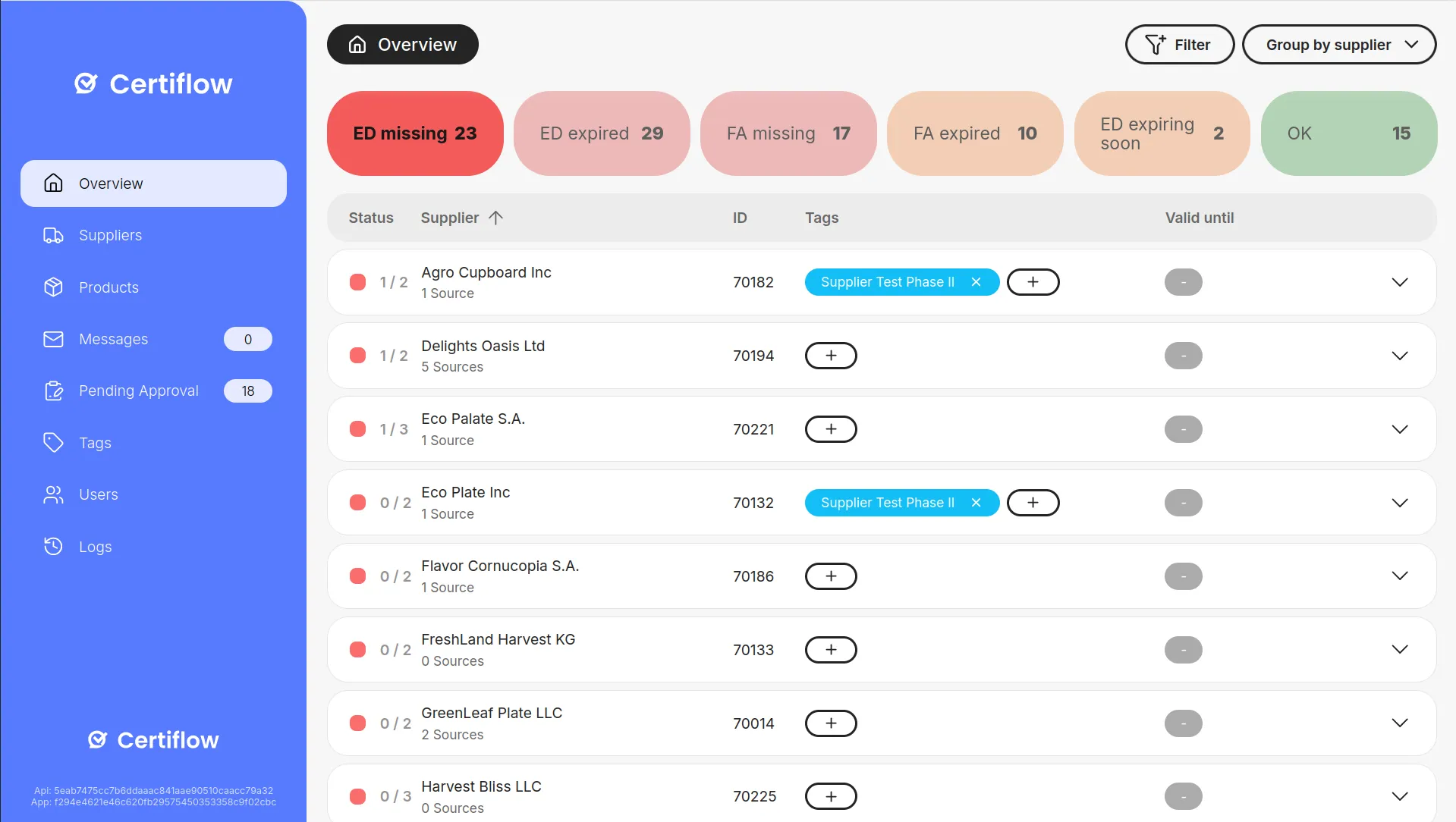Add a tag to Delights Oasis Ltd
This screenshot has width=1456, height=822.
(x=831, y=356)
